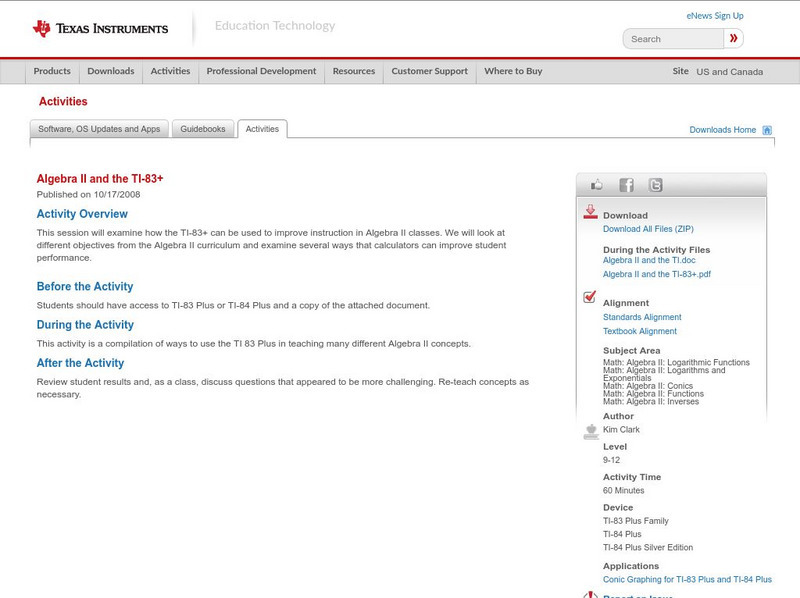Click the Texas Instruments logo
The height and width of the screenshot is (598, 800).
point(100,28)
